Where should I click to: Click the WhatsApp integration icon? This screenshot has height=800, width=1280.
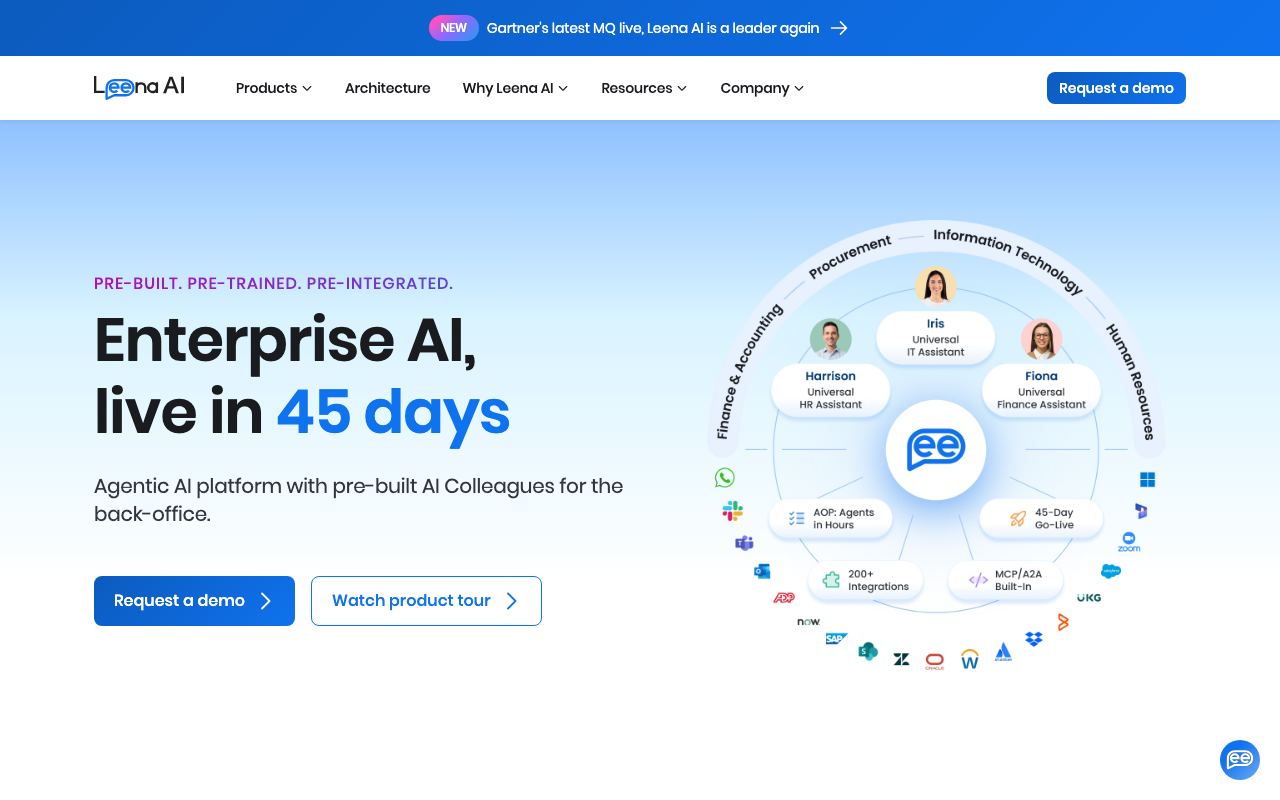(x=725, y=478)
